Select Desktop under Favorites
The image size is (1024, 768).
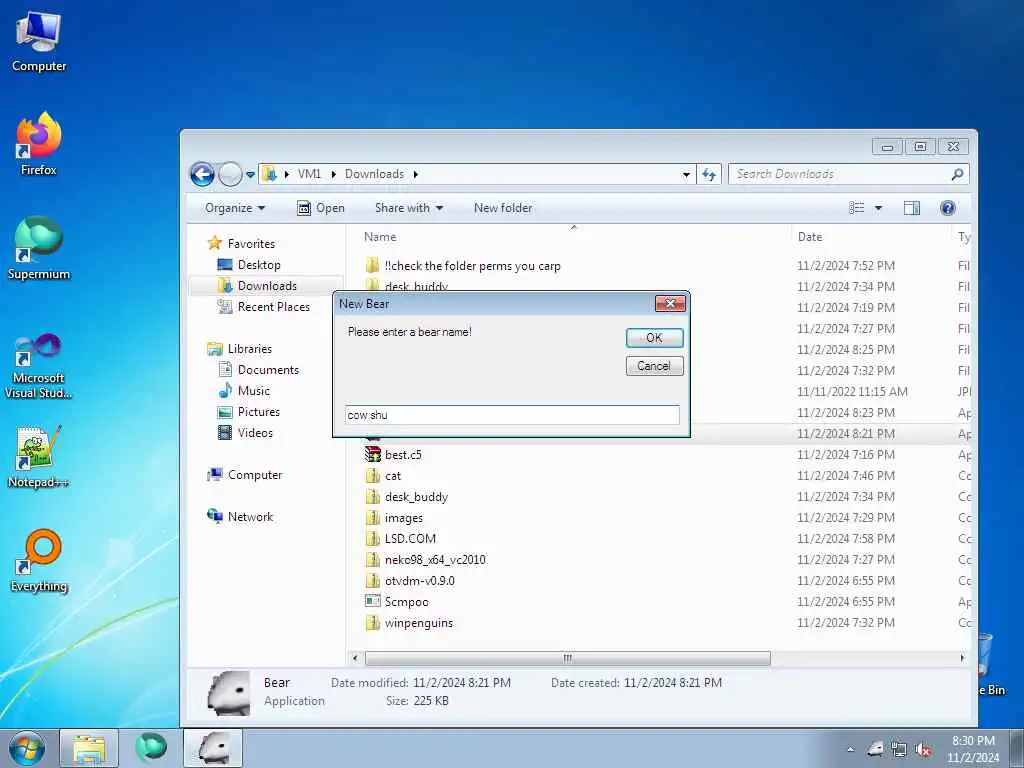click(x=259, y=264)
